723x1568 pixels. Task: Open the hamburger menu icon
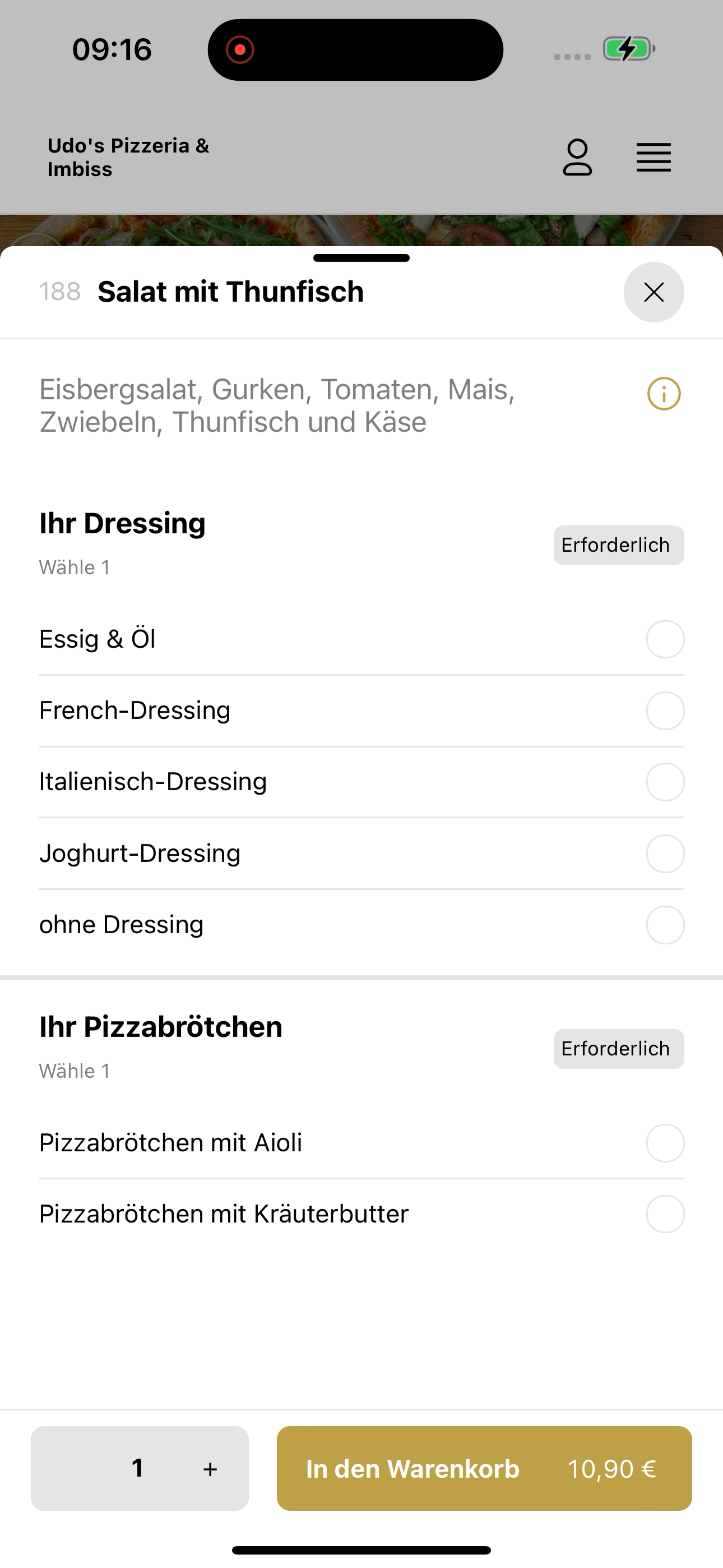coord(654,158)
